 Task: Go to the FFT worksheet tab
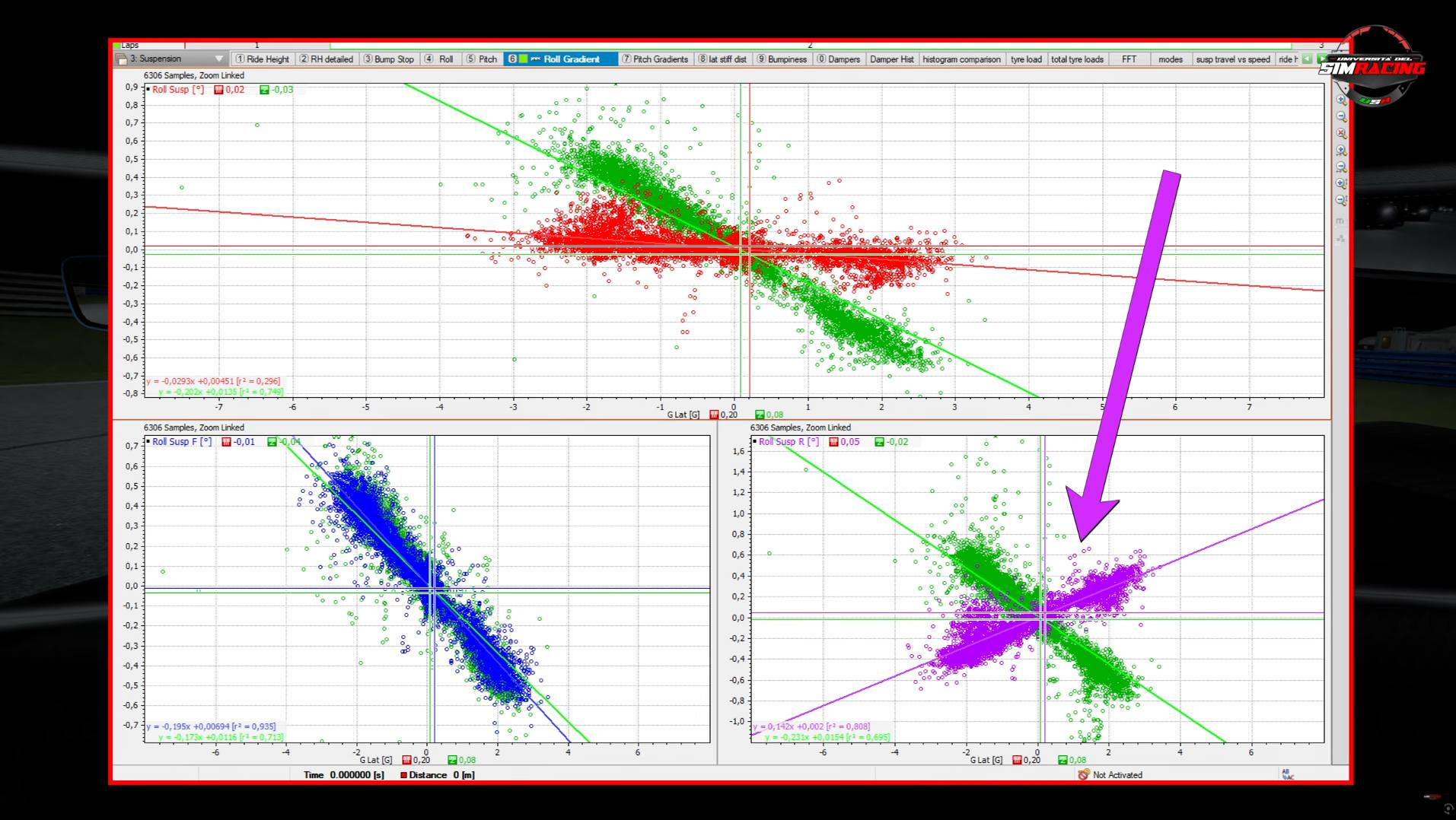click(1128, 59)
